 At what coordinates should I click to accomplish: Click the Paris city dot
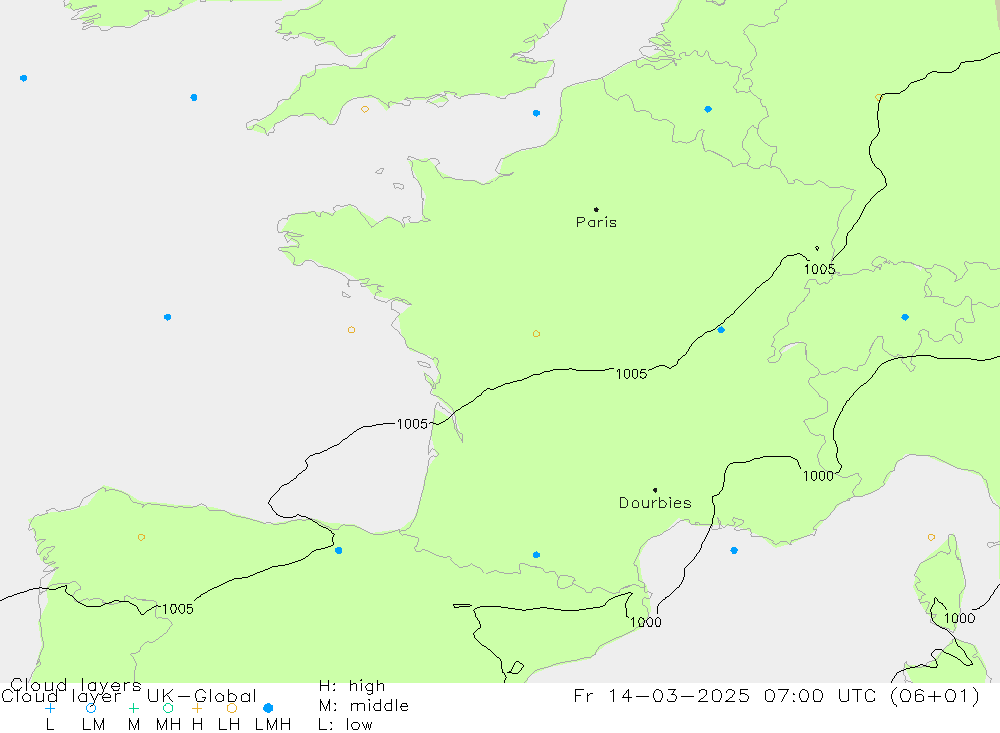click(x=596, y=209)
